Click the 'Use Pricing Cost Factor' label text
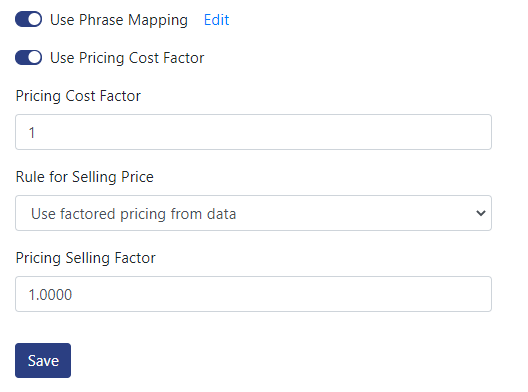This screenshot has width=528, height=392. tap(127, 58)
